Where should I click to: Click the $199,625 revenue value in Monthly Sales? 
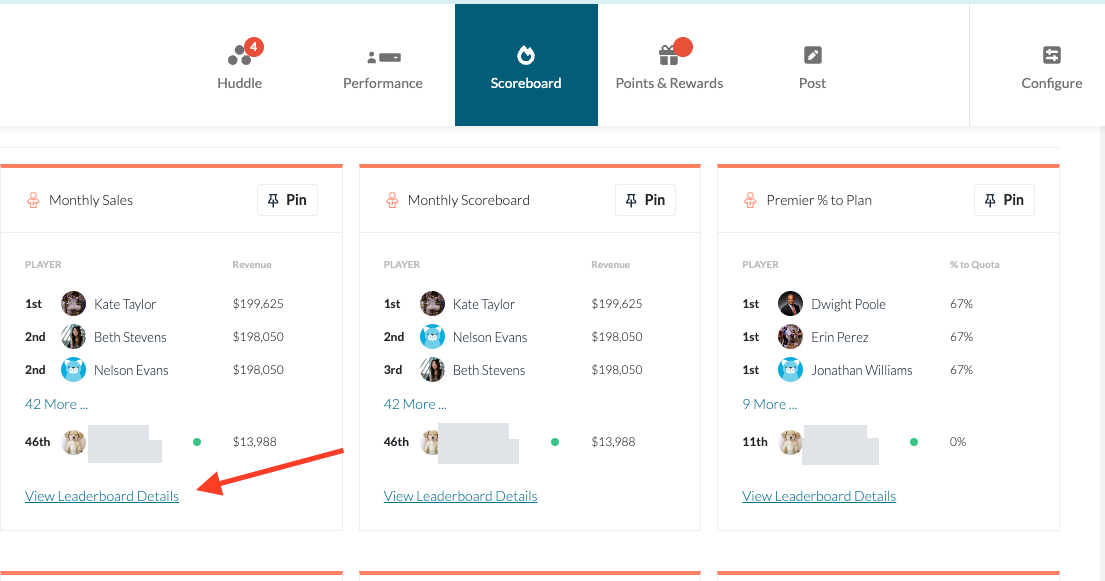258,304
